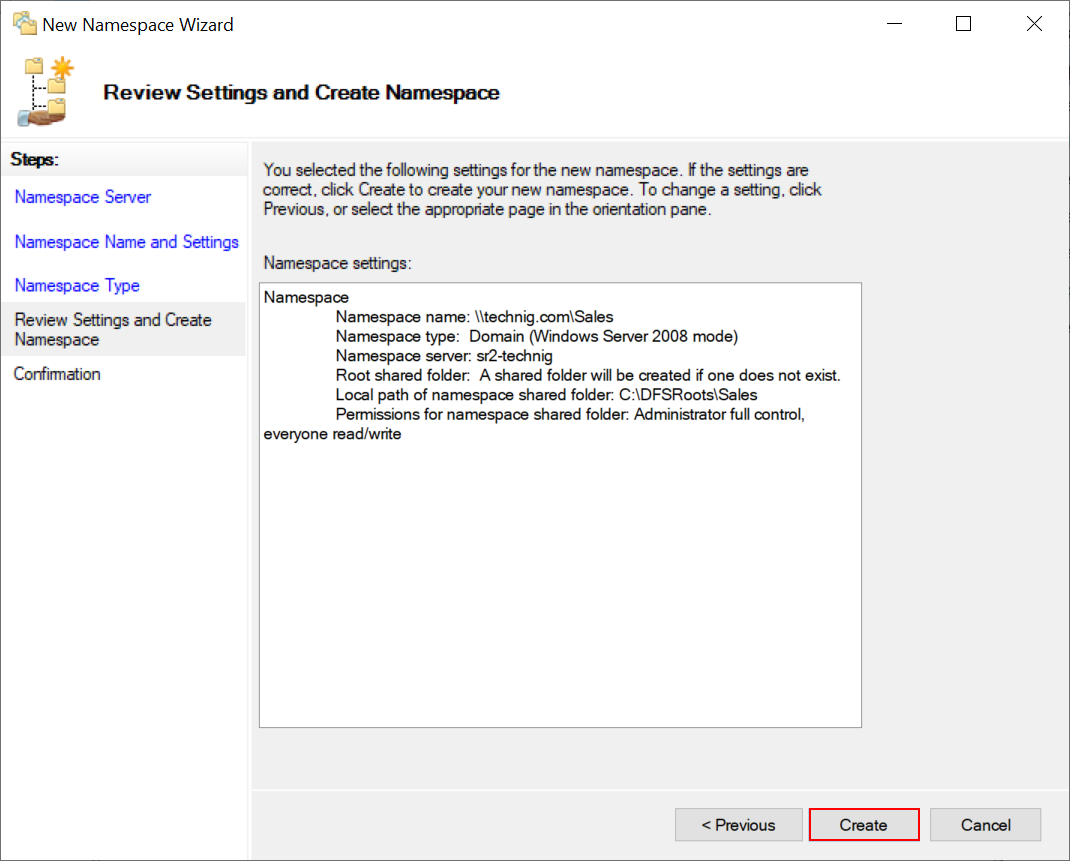Cancel the namespace wizard

pos(985,824)
